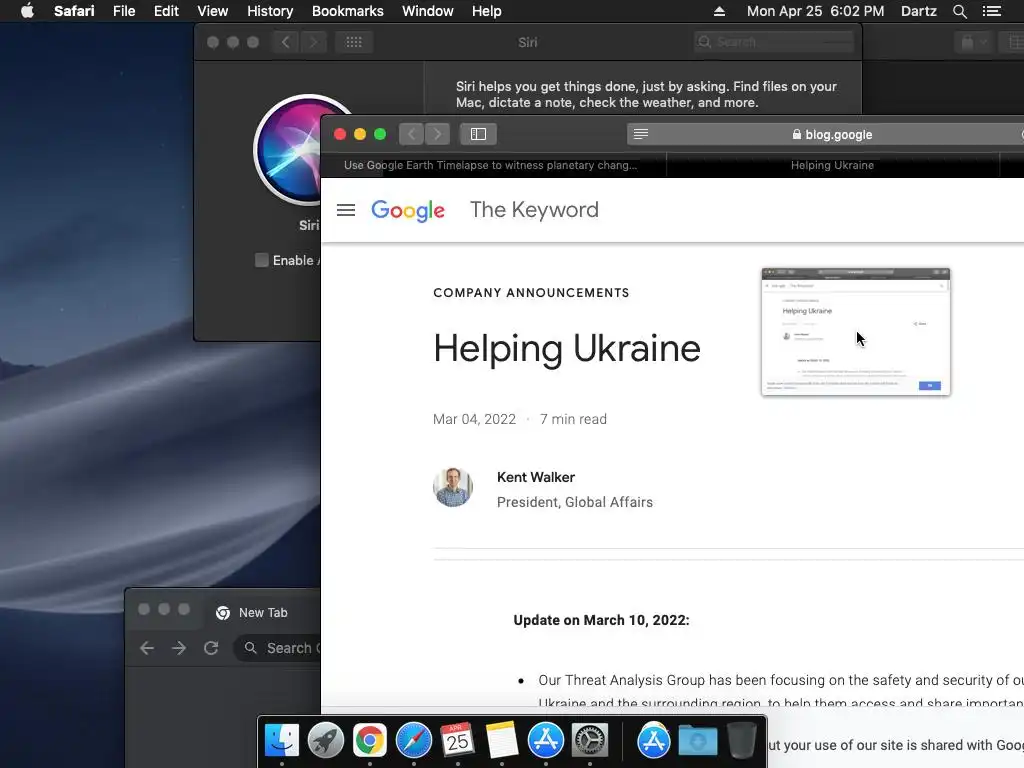Image resolution: width=1024 pixels, height=768 pixels.
Task: Click the Update on March 10, 2022 heading
Action: (601, 620)
